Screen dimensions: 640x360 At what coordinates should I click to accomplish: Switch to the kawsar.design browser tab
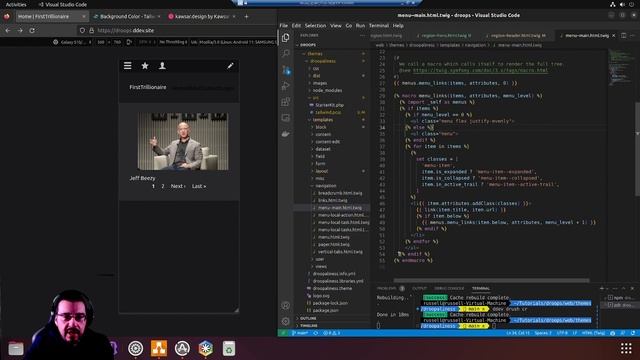[202, 17]
